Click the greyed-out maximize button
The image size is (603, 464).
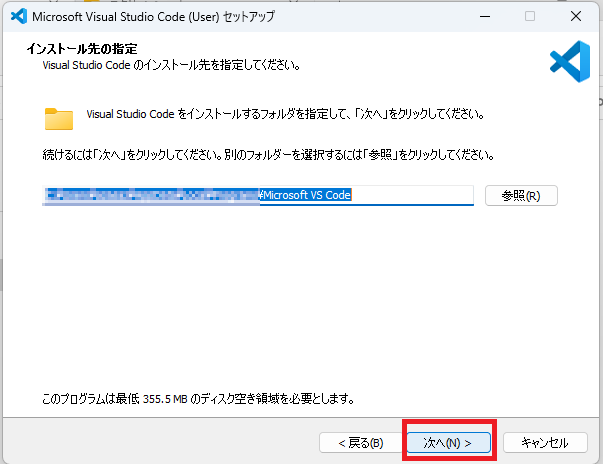pos(530,17)
